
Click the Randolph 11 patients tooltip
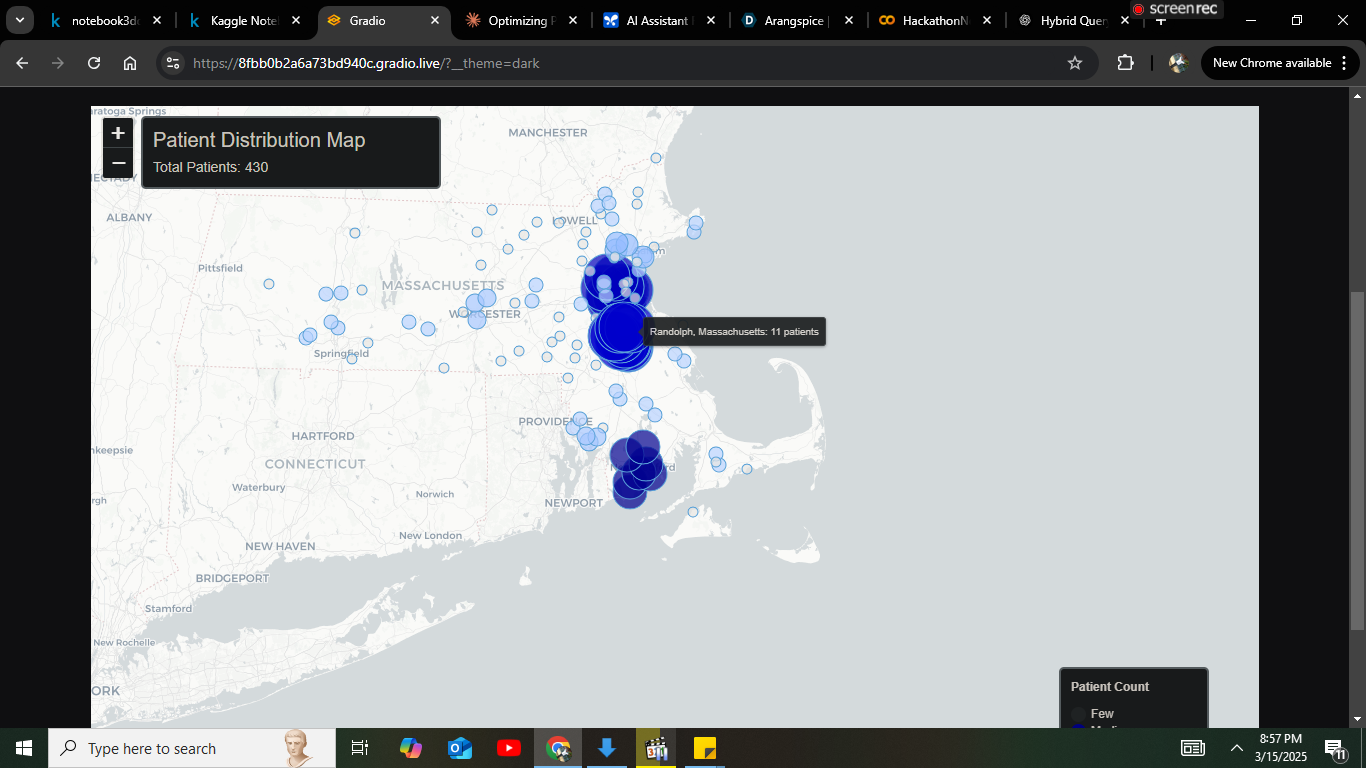point(734,331)
